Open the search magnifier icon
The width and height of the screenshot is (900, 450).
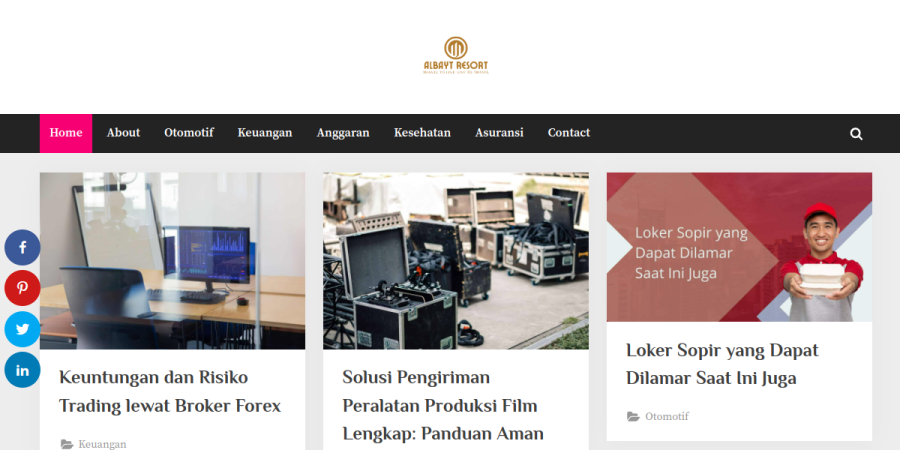click(856, 134)
